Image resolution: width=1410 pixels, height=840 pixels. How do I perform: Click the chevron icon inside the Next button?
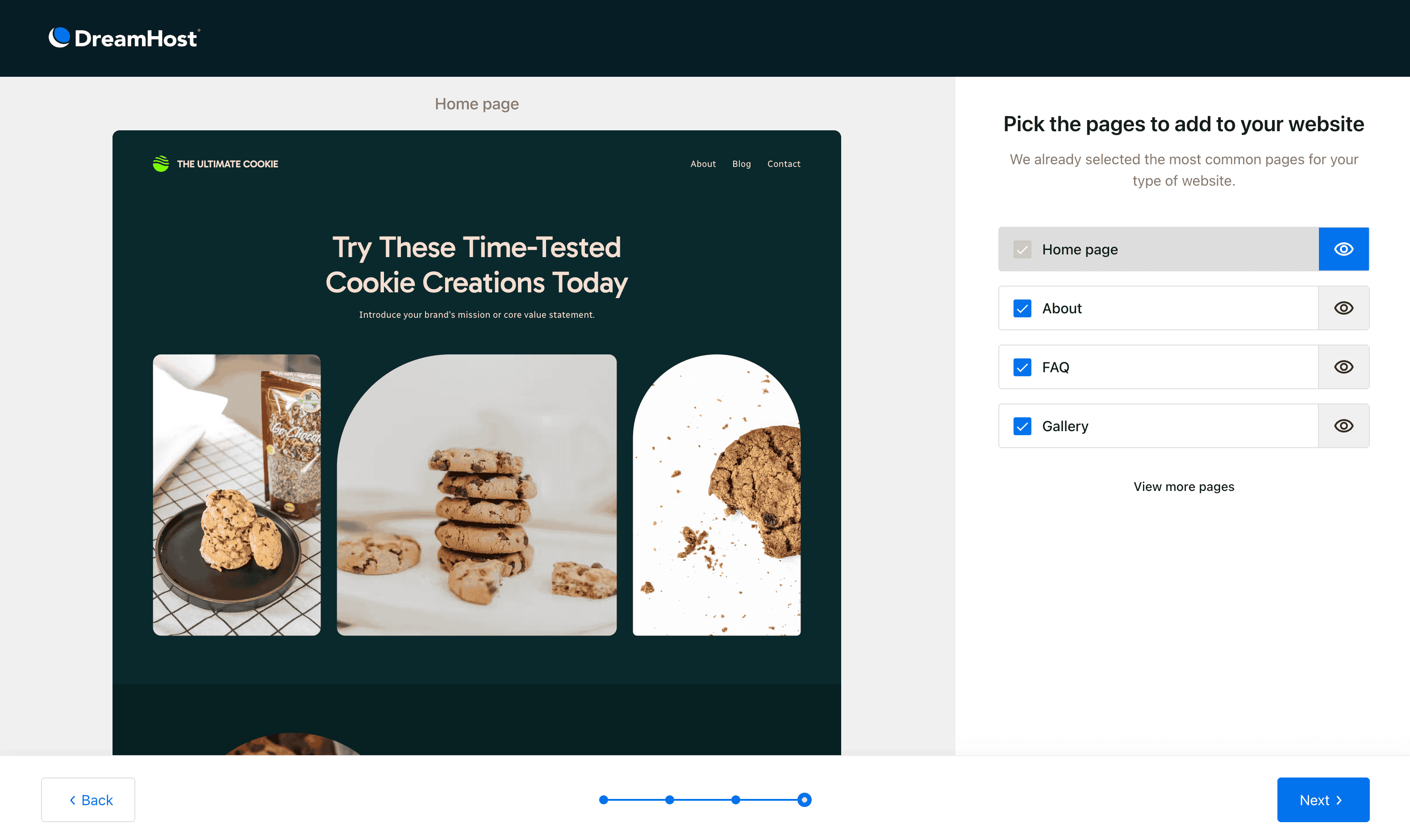1339,800
